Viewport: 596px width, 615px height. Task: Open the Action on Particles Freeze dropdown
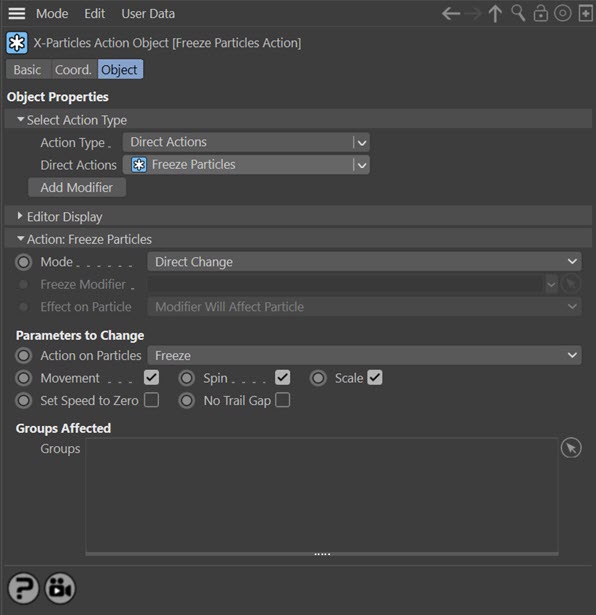click(x=364, y=355)
